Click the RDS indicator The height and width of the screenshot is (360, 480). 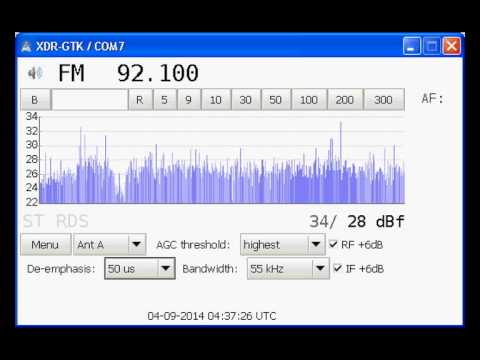(x=72, y=221)
